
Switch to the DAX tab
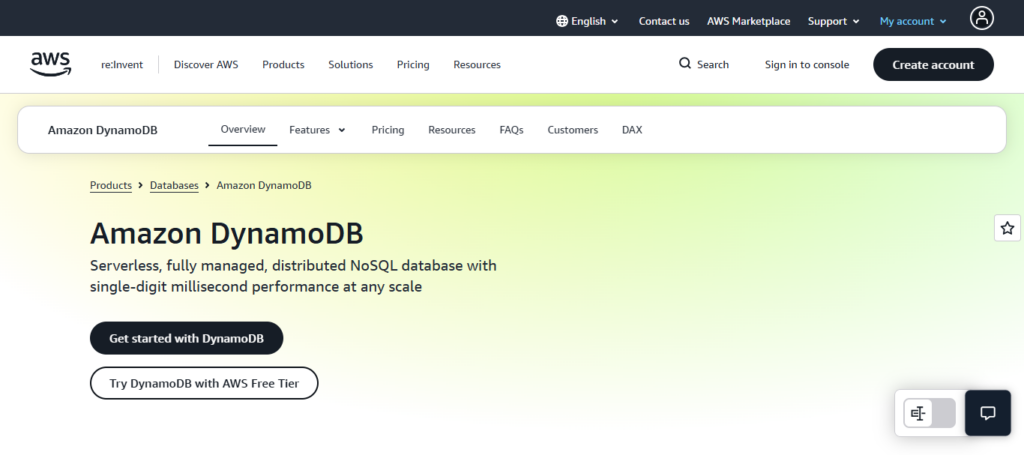(x=632, y=130)
